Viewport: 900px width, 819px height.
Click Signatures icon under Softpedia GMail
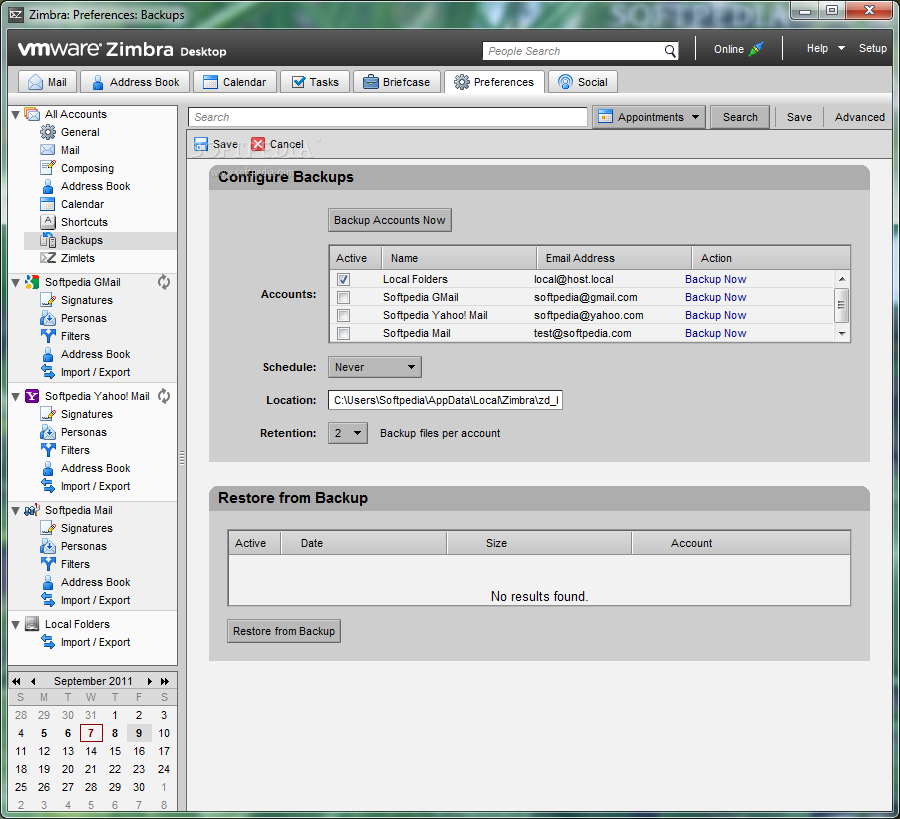click(x=48, y=300)
